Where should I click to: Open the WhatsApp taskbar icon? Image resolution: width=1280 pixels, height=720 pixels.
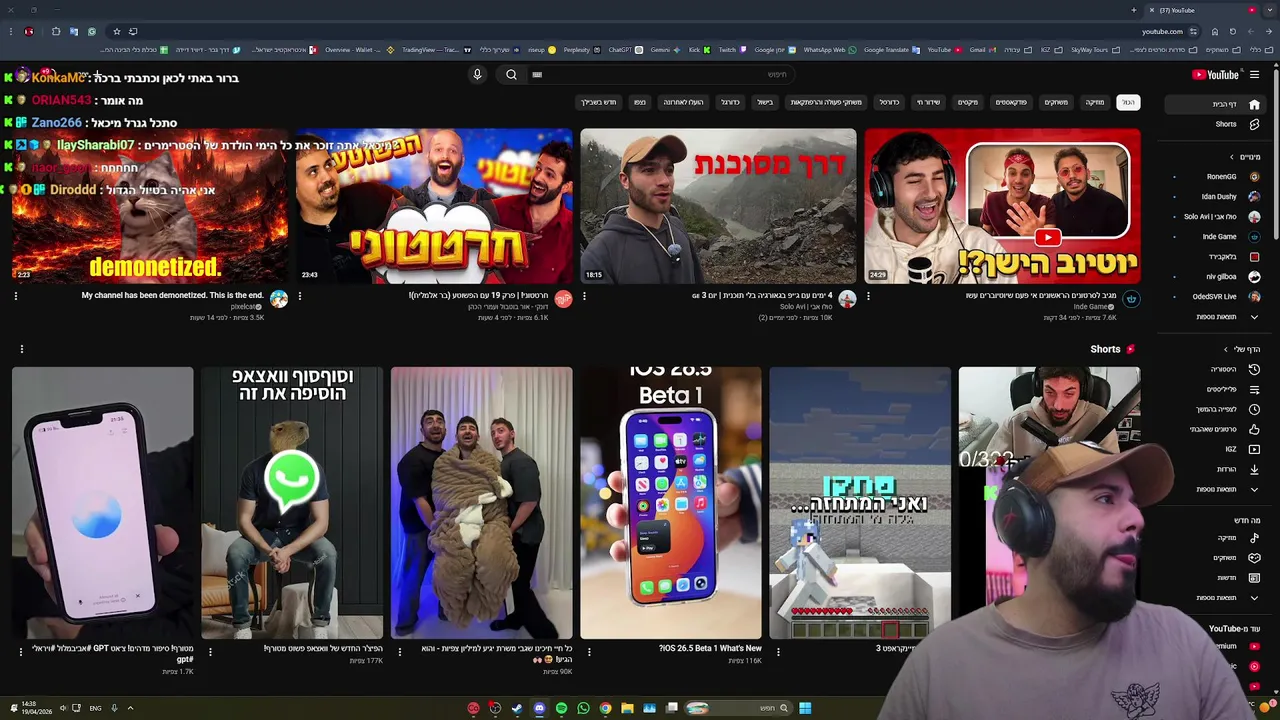click(x=583, y=708)
